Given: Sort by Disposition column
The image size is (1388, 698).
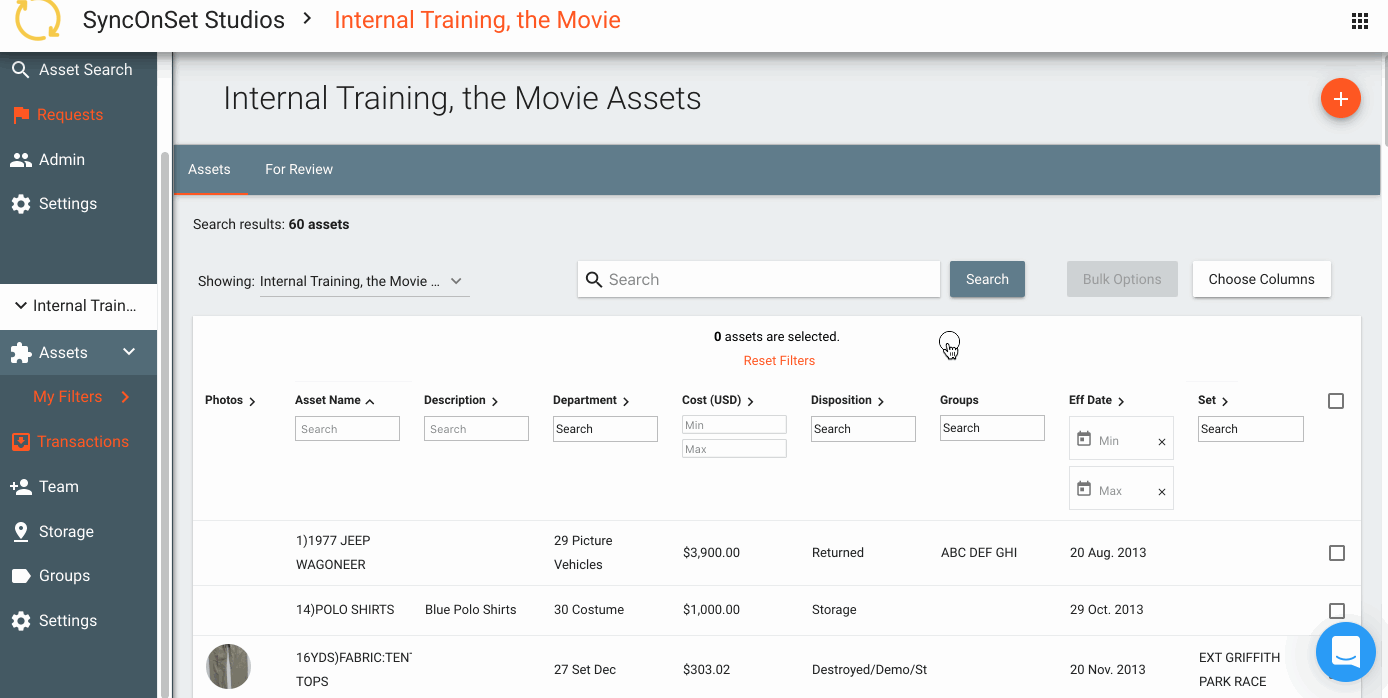Looking at the screenshot, I should (x=848, y=400).
